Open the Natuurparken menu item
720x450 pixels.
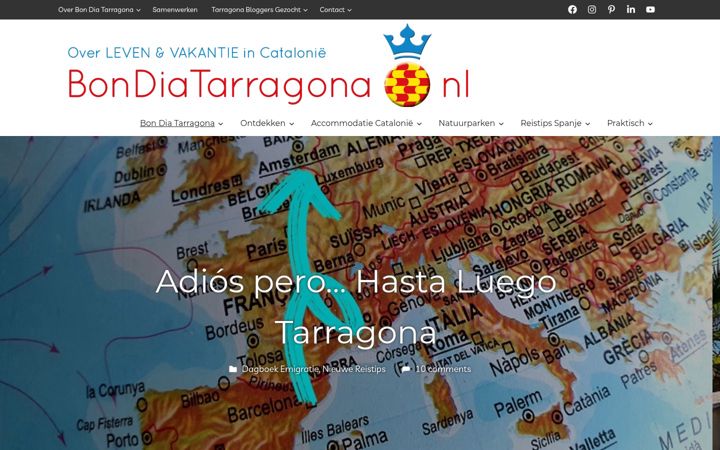click(x=467, y=123)
